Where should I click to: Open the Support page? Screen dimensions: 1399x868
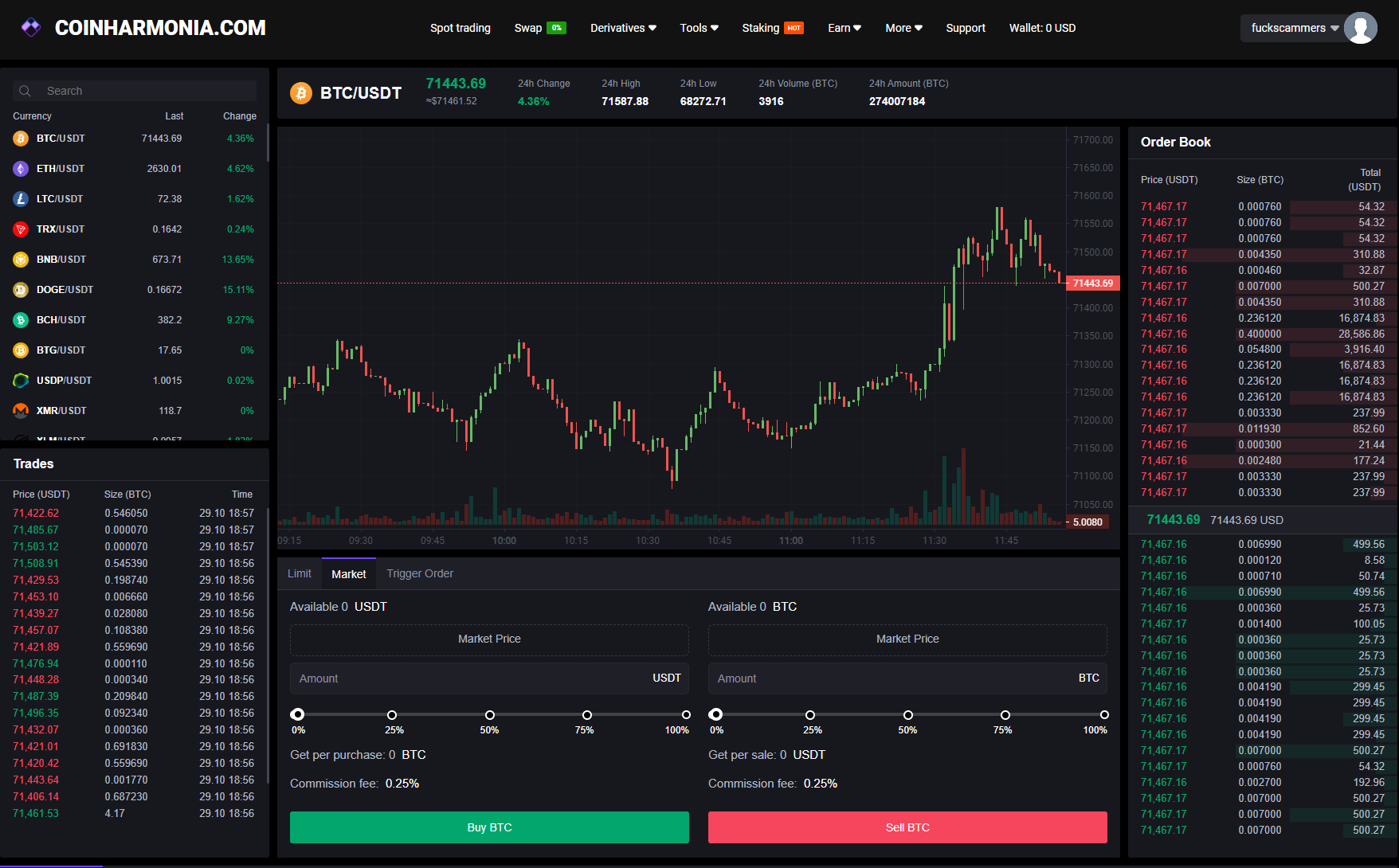[966, 28]
